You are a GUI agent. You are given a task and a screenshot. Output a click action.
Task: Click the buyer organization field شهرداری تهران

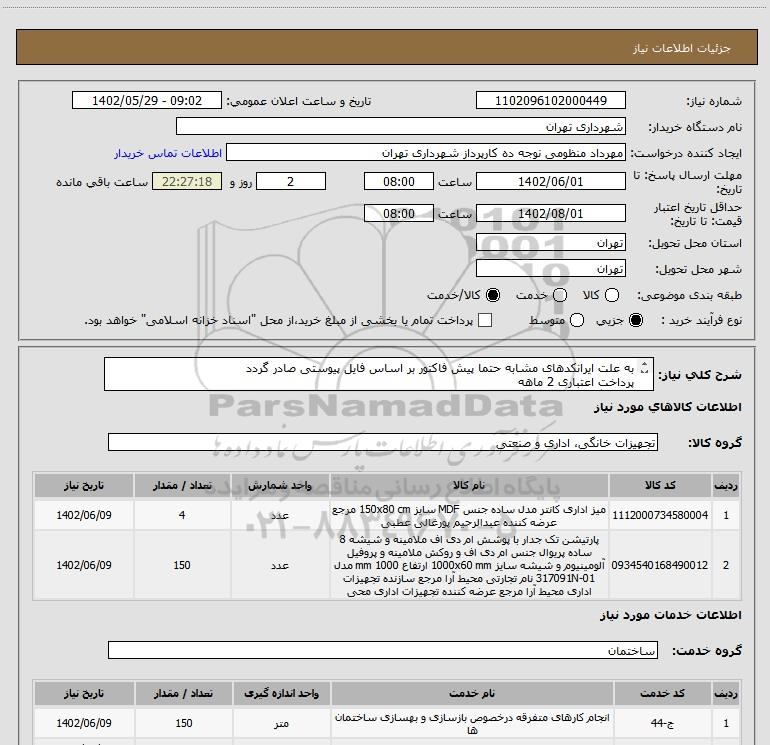(401, 126)
